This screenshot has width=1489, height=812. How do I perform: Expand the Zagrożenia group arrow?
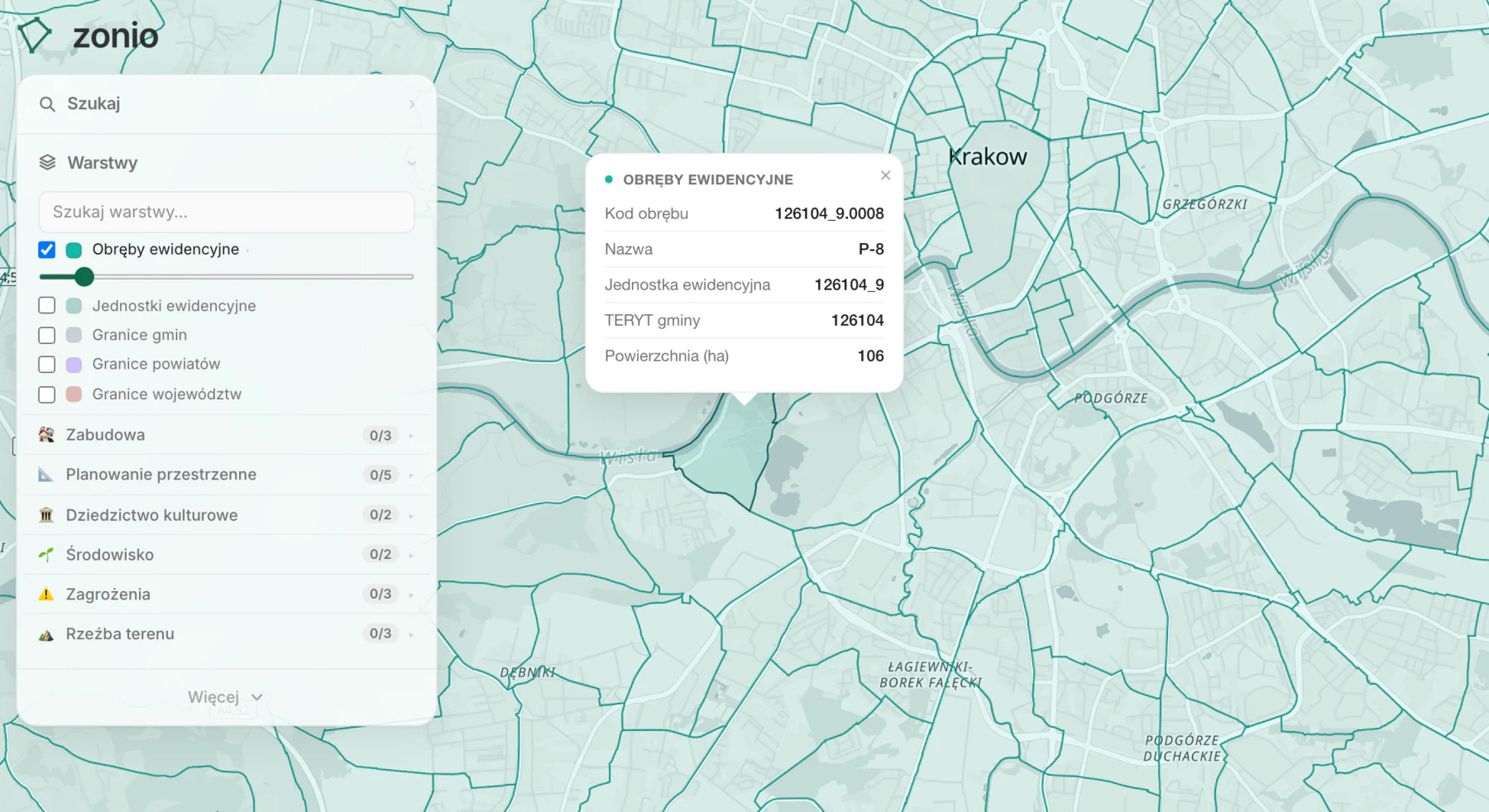pos(411,595)
